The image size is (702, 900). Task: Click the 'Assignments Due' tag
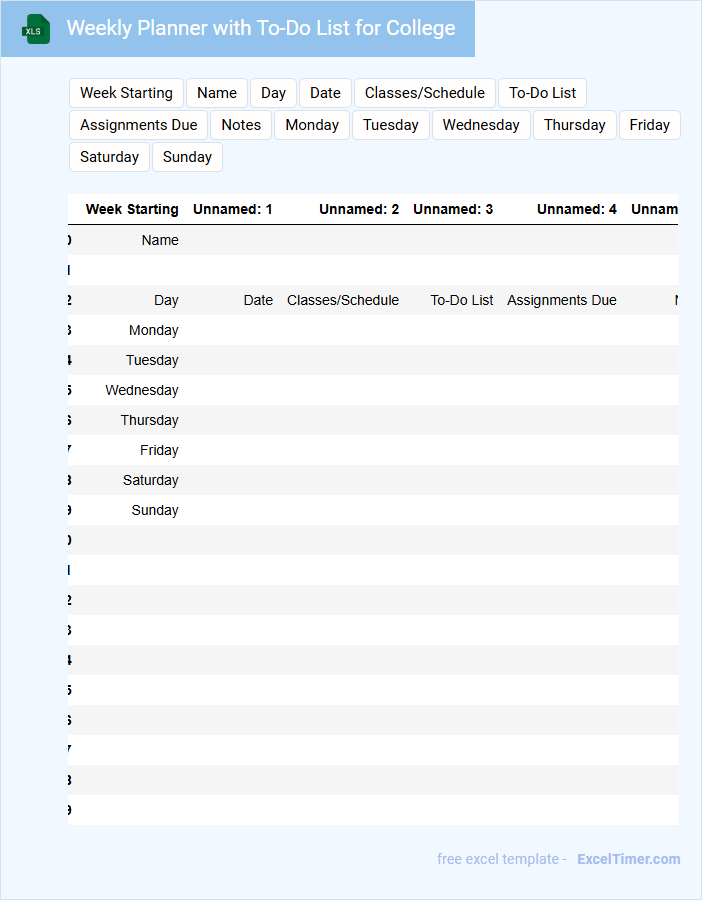point(139,125)
